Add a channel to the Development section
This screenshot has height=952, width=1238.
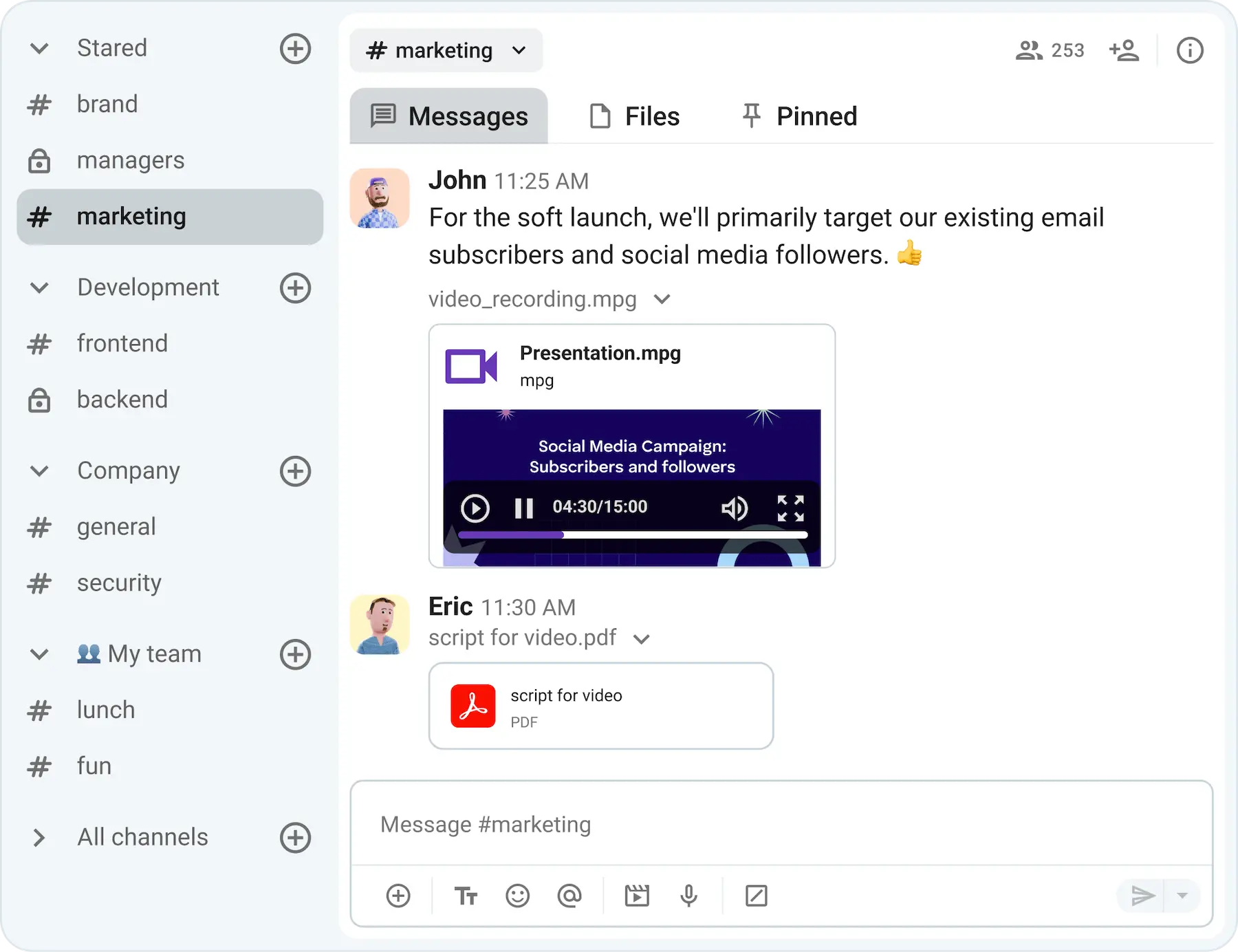[296, 288]
